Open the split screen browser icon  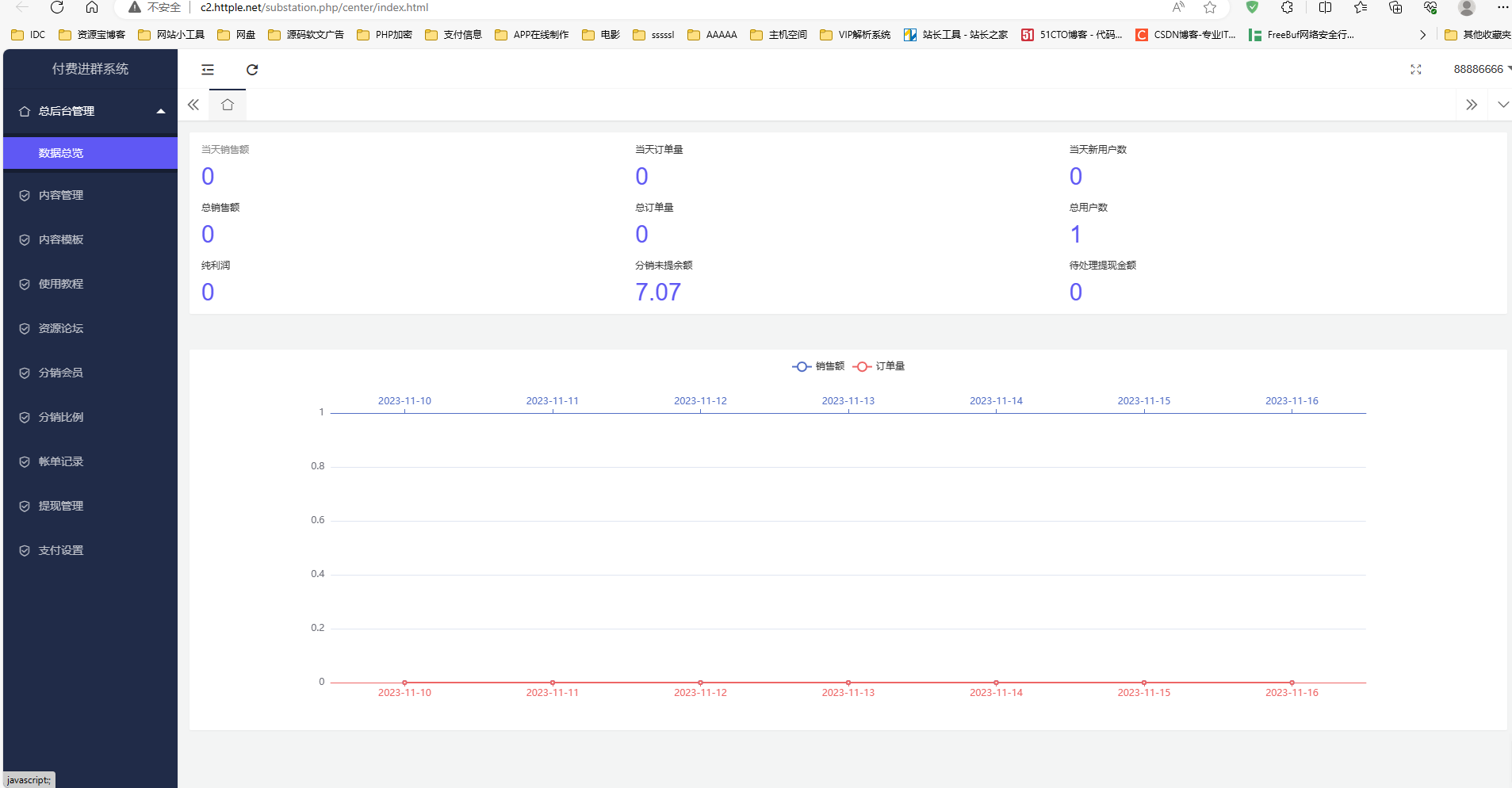tap(1325, 7)
